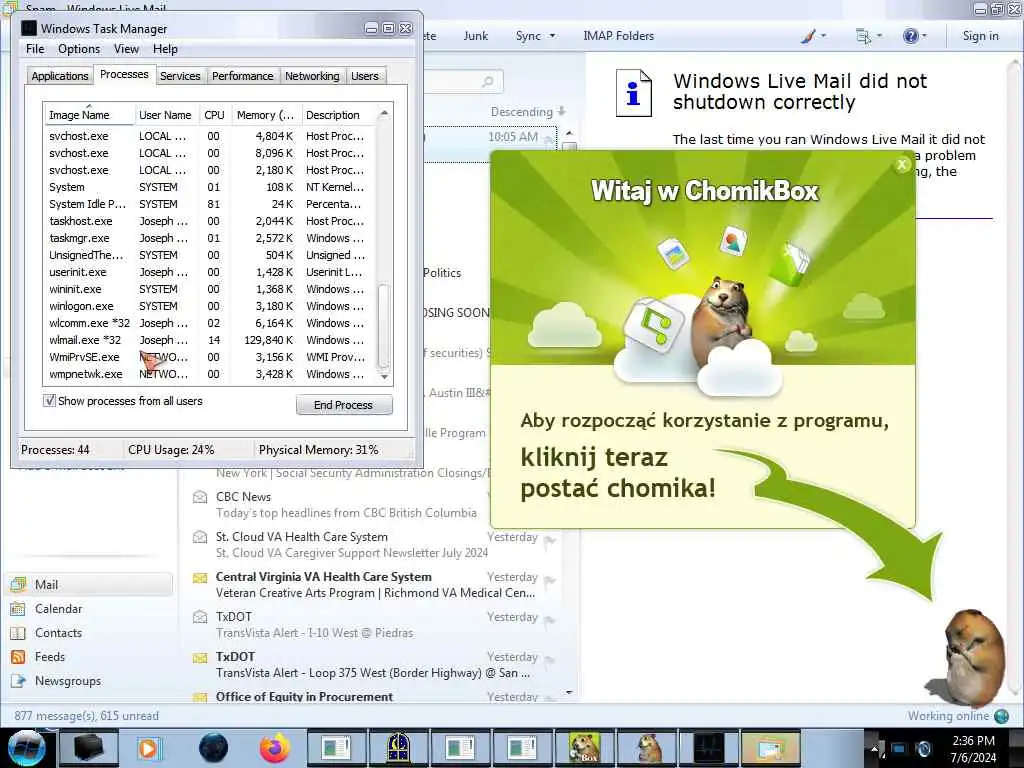This screenshot has width=1024, height=768.
Task: Click the envelope icon beside CBC News
Action: pos(200,497)
